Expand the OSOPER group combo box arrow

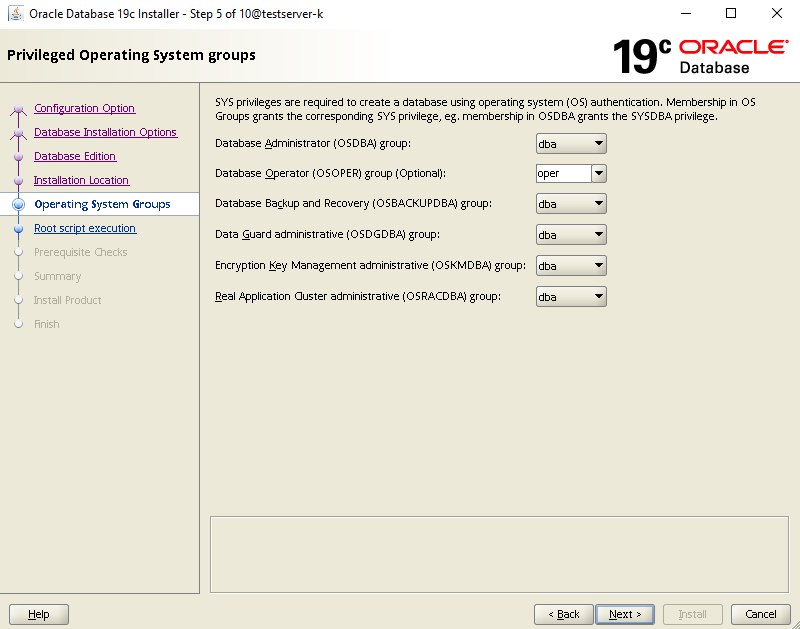[x=599, y=173]
